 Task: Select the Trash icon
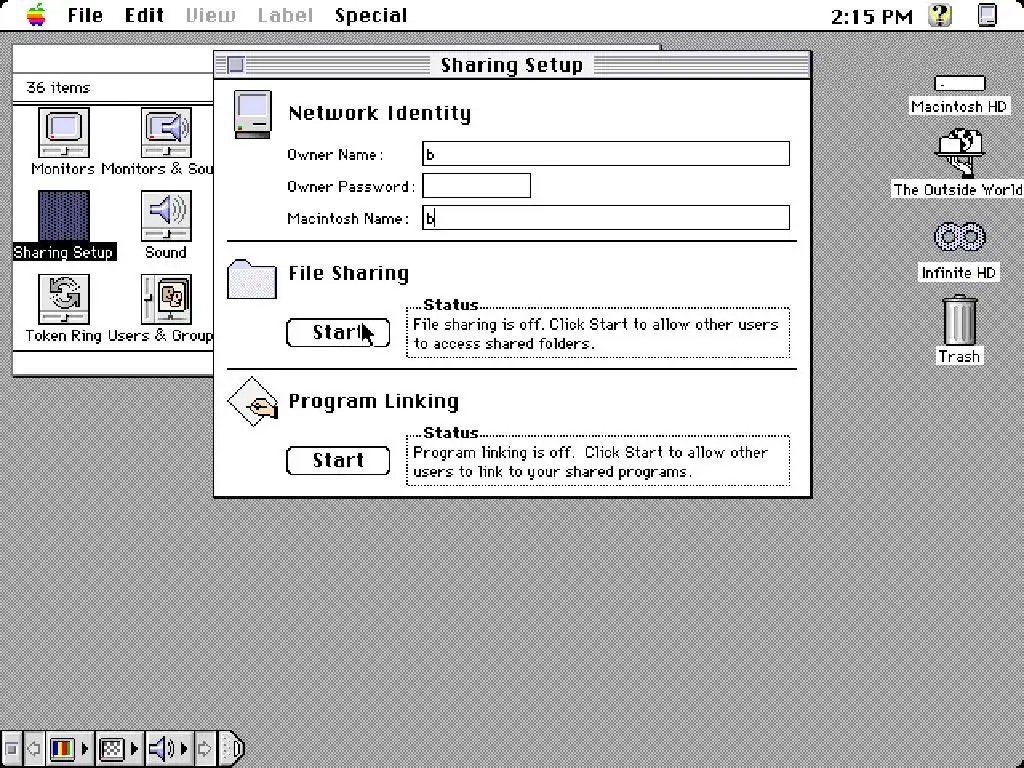959,320
